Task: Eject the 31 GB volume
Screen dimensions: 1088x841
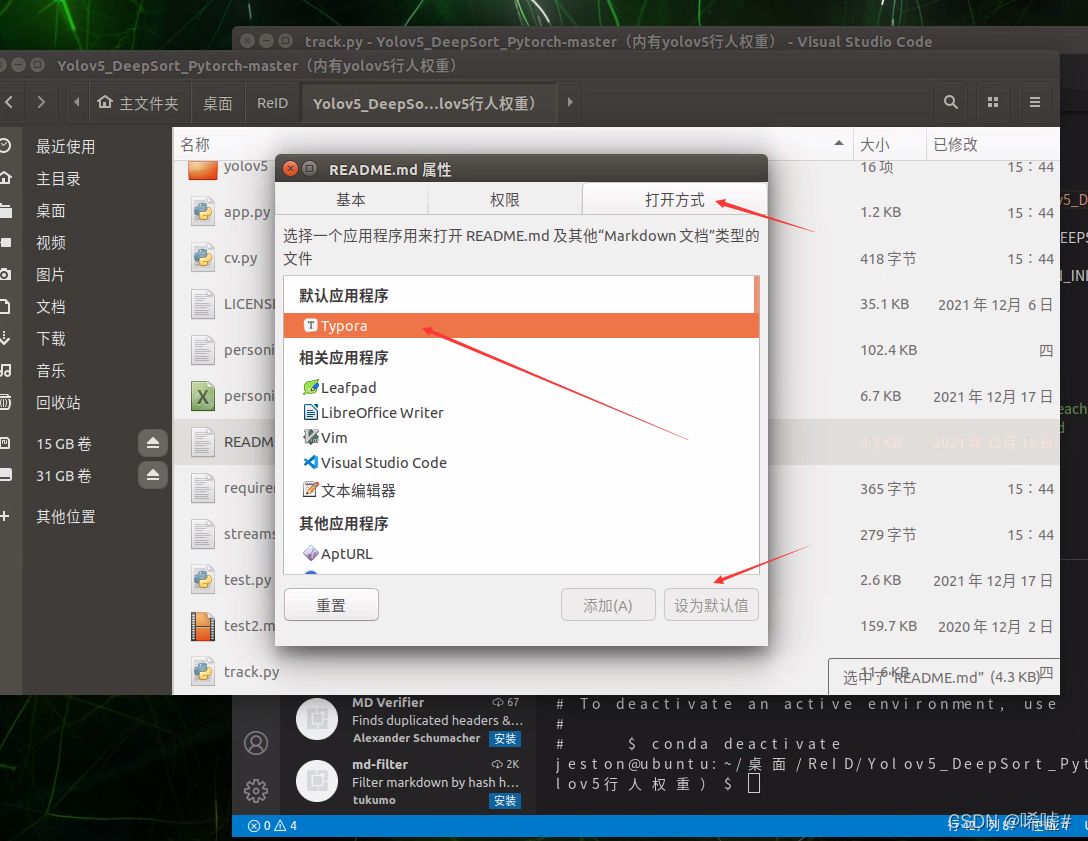Action: tap(153, 475)
